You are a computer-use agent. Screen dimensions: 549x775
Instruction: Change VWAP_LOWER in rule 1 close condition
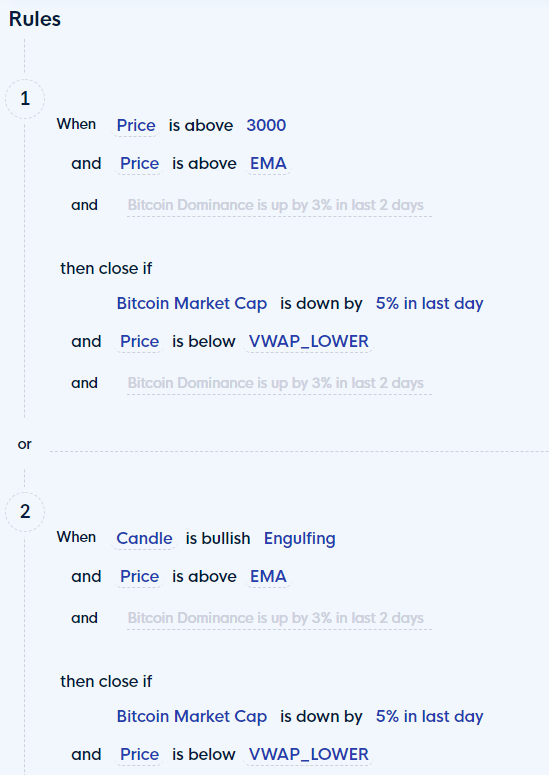point(308,342)
